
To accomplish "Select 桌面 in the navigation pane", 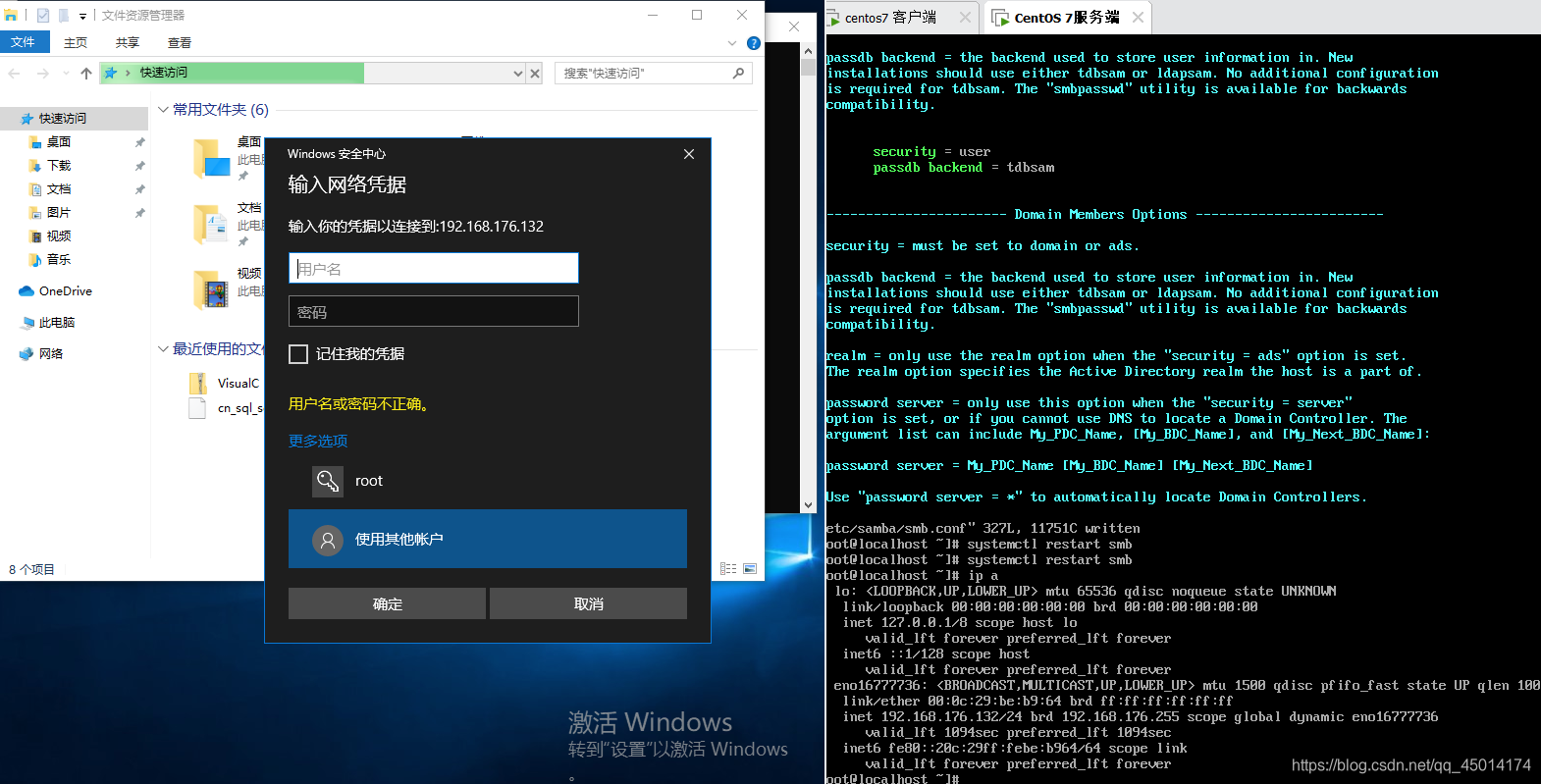I will [x=59, y=142].
